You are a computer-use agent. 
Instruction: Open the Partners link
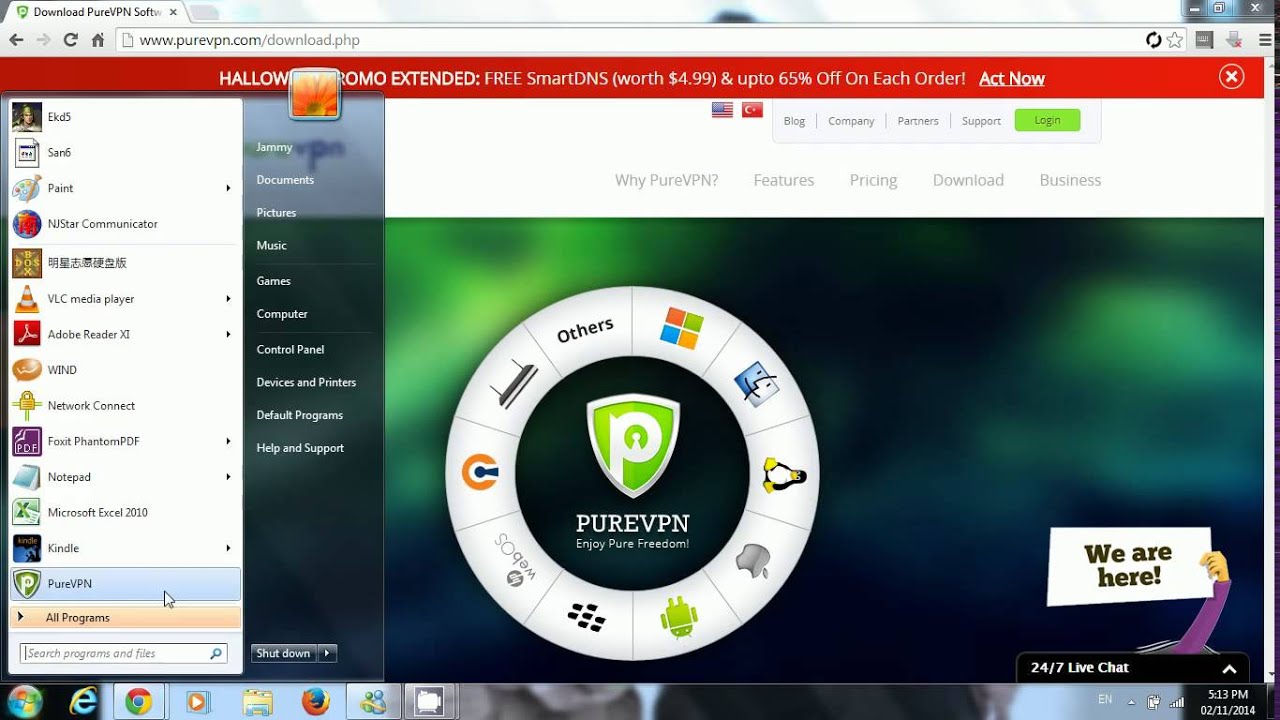(918, 121)
